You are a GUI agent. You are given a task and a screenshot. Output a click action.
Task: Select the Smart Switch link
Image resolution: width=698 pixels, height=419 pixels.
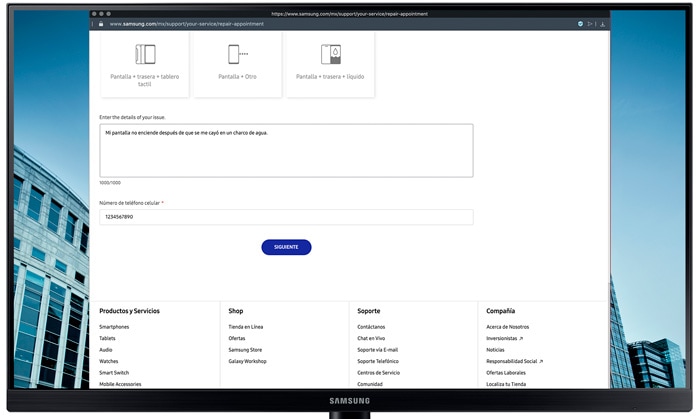(114, 372)
